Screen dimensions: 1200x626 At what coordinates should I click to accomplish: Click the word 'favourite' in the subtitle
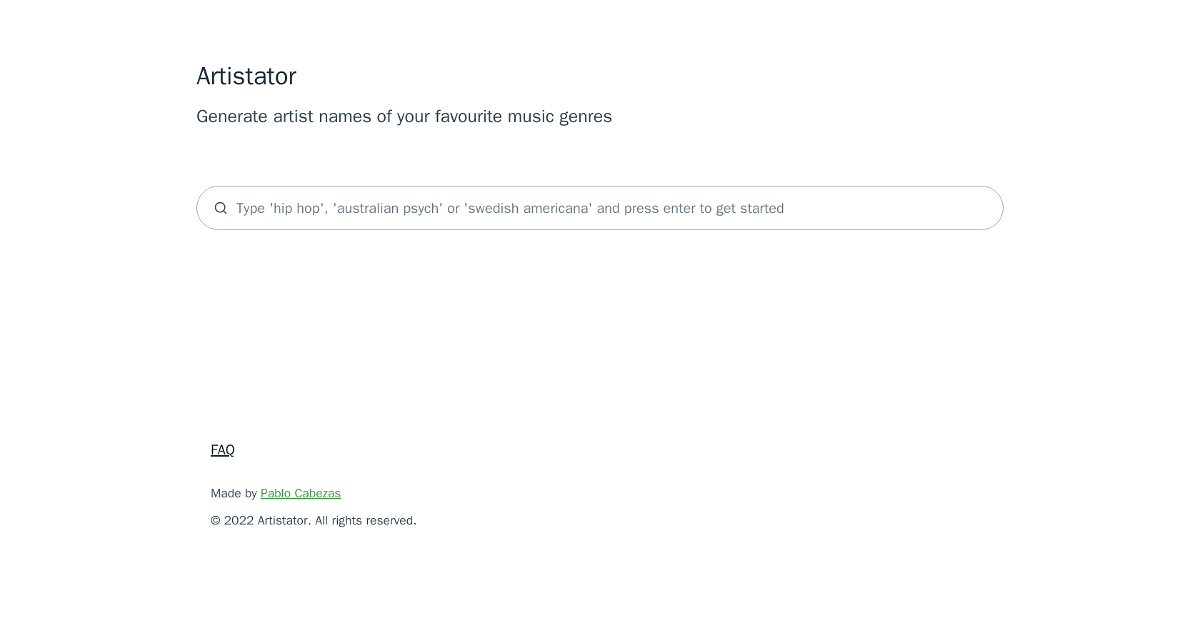[468, 116]
